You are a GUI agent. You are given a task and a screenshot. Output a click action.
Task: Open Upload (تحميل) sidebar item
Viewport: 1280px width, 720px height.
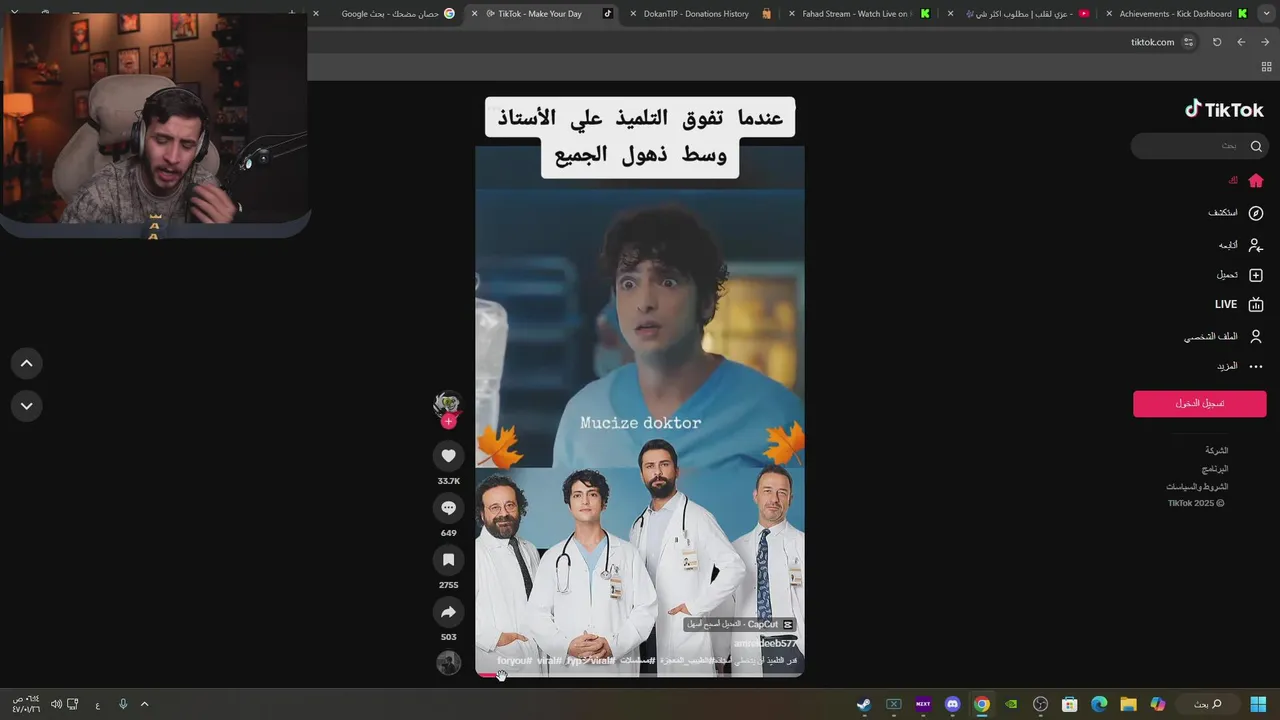1240,275
